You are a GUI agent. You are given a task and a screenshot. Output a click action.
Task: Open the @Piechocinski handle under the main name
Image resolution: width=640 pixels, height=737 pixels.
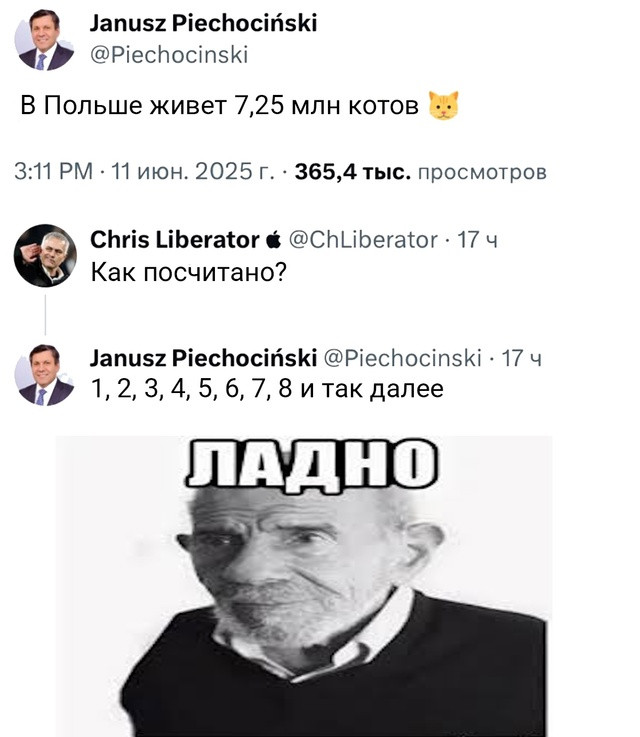pyautogui.click(x=169, y=55)
